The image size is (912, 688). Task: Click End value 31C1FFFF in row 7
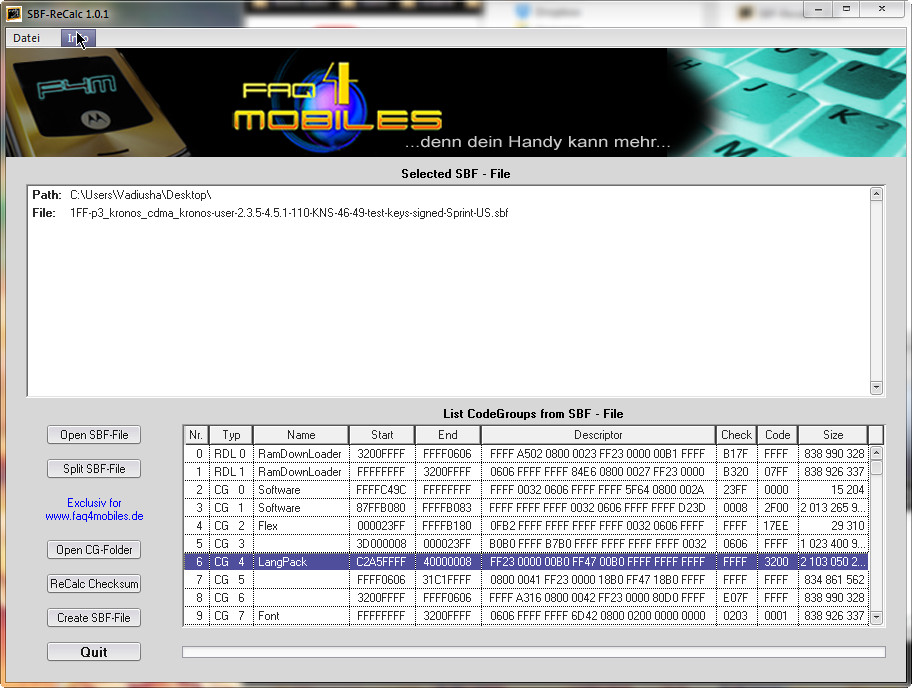(447, 580)
